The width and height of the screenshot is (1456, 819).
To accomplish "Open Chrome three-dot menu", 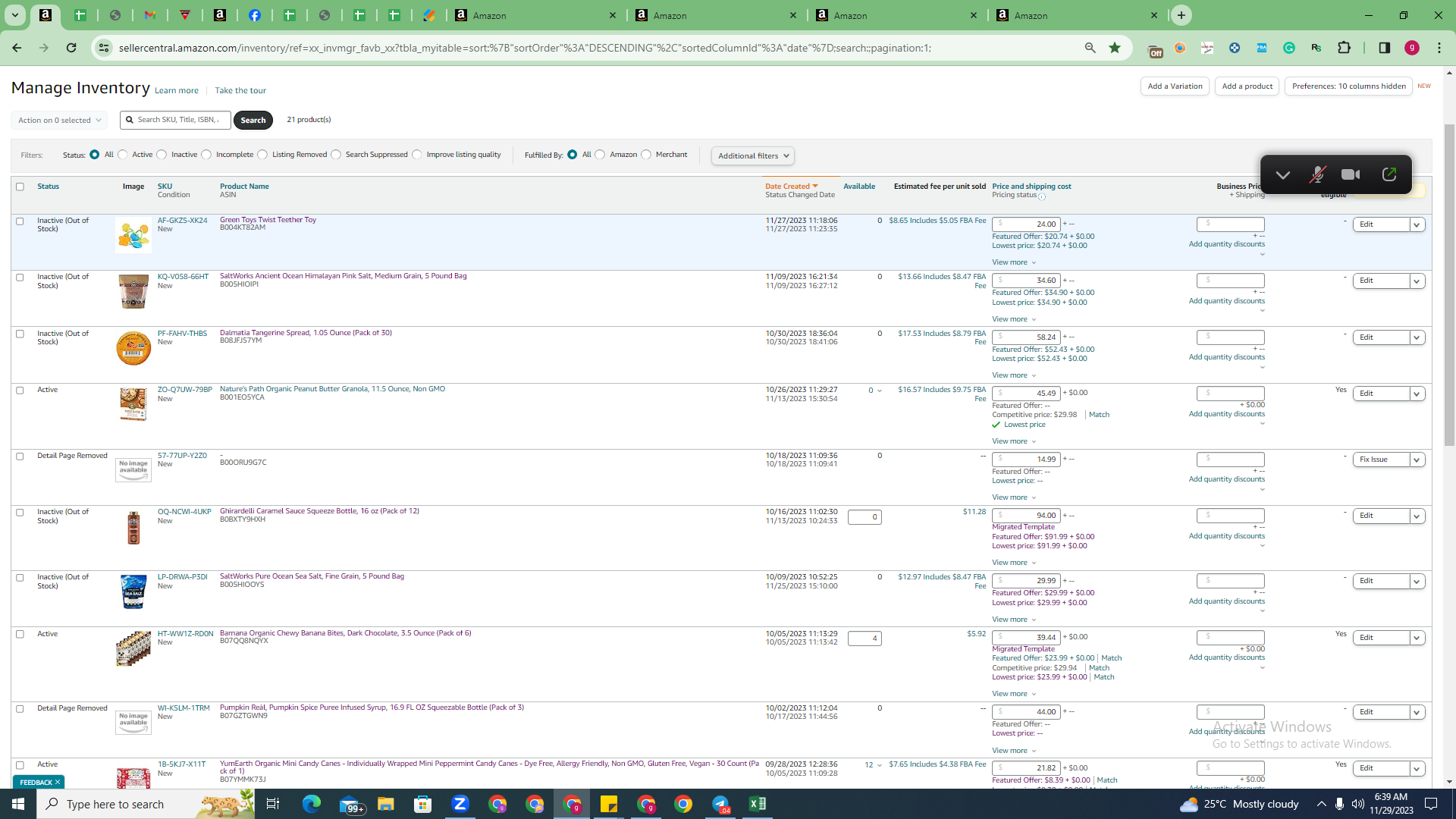I will pyautogui.click(x=1439, y=48).
